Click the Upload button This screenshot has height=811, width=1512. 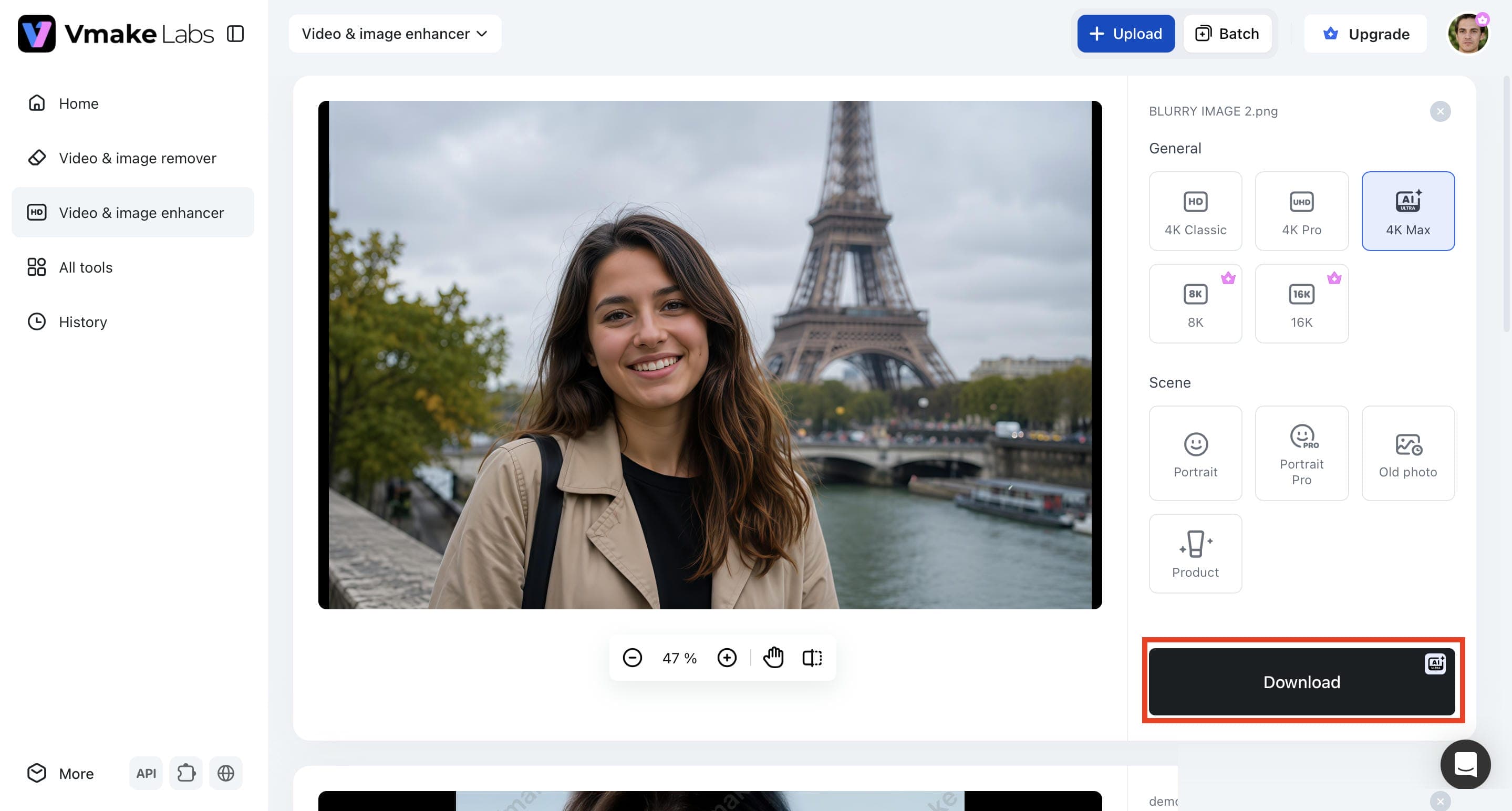(1126, 34)
